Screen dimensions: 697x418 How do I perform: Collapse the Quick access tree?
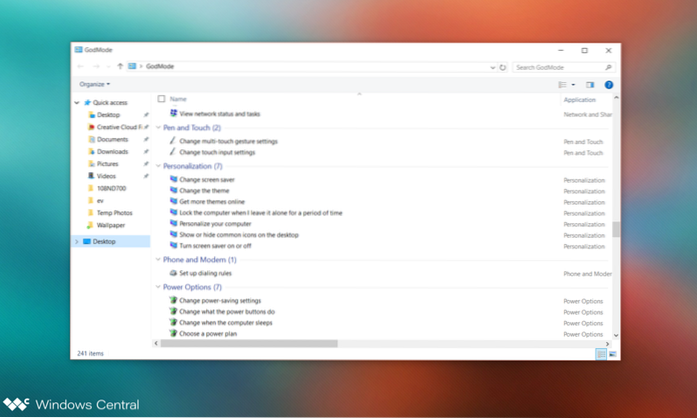tap(77, 102)
